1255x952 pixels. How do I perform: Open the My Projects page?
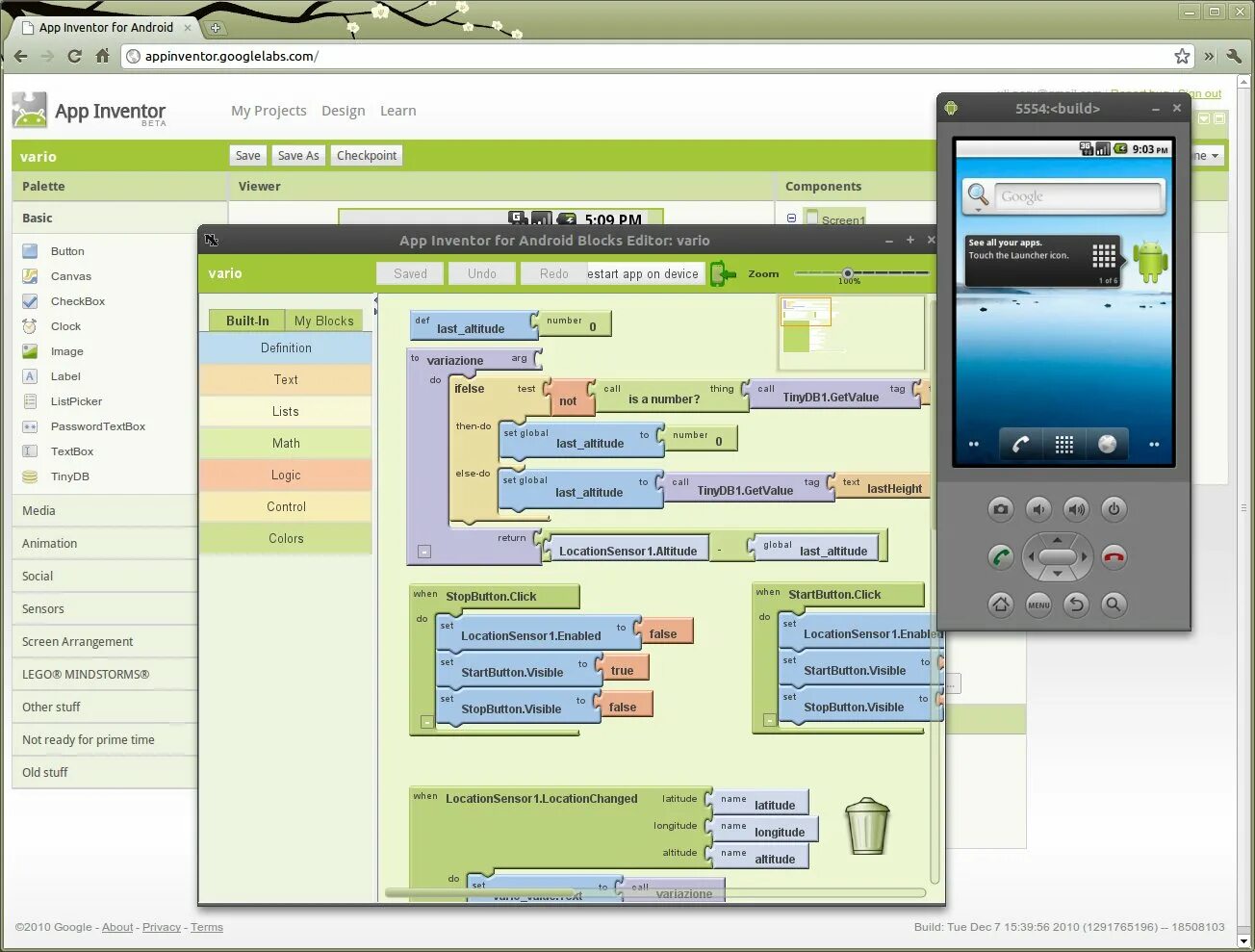(269, 111)
